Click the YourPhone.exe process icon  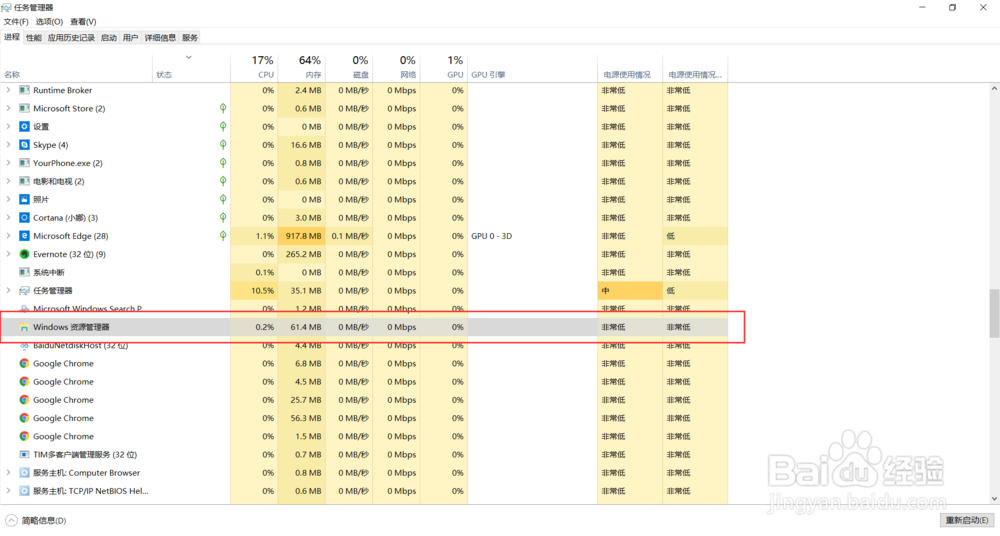pos(24,163)
